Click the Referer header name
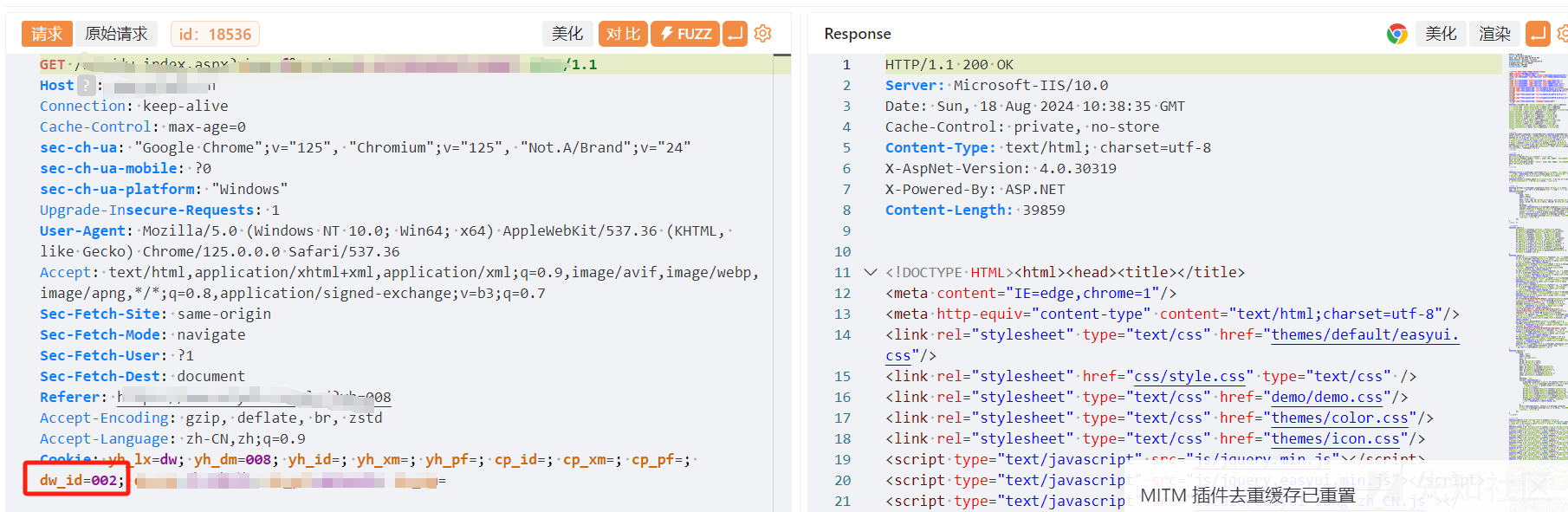 click(69, 397)
